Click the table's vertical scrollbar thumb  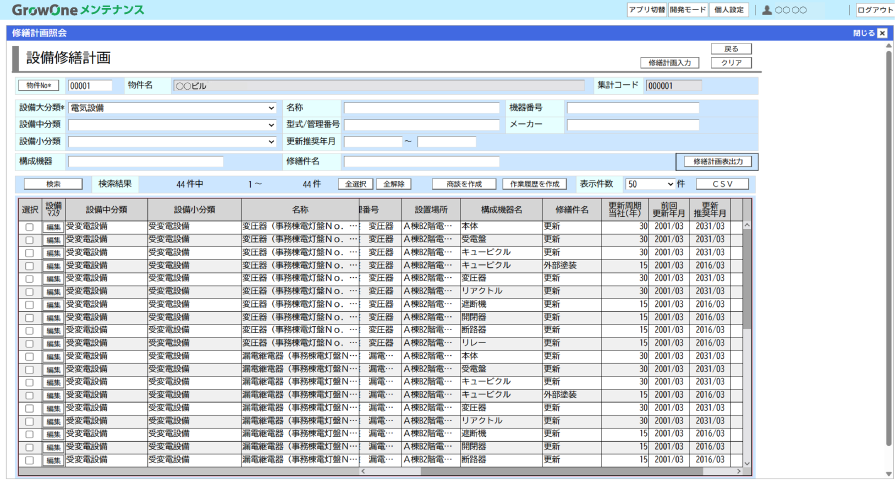(x=747, y=280)
